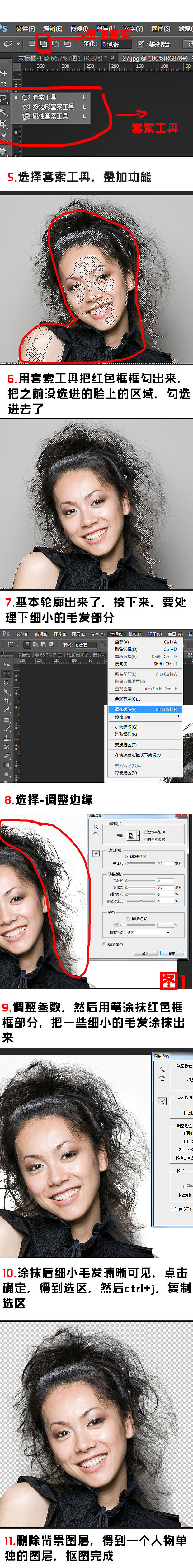The width and height of the screenshot is (193, 1568).
Task: Click the 羽化 feather value field in dialog
Action: click(166, 887)
